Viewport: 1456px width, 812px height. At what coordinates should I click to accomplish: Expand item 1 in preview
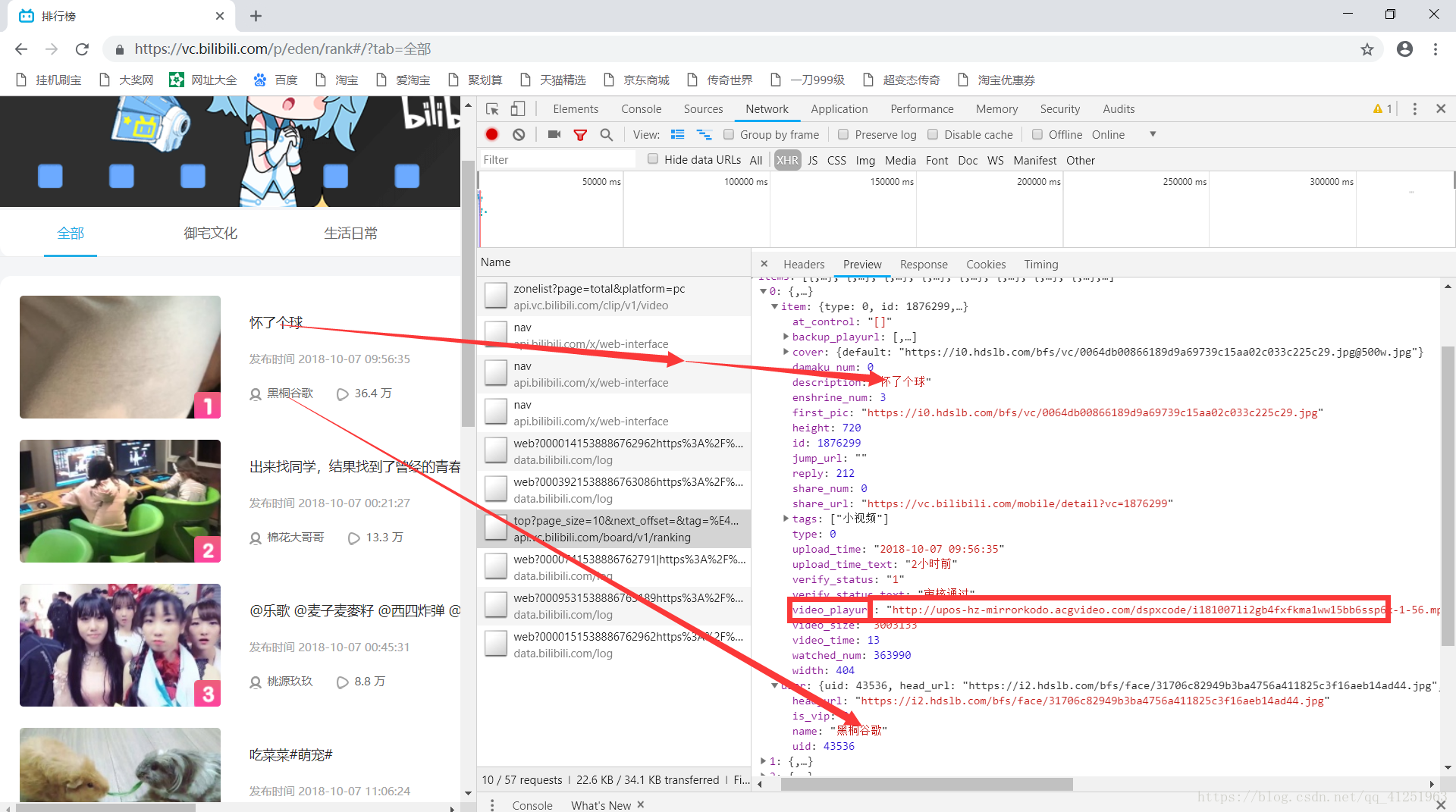coord(763,760)
